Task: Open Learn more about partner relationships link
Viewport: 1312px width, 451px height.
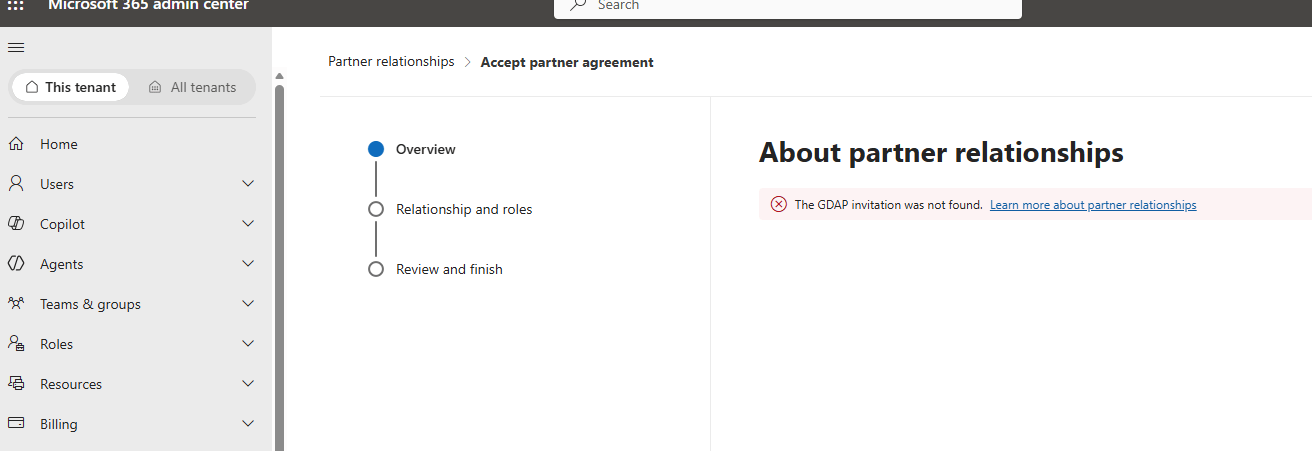Action: click(1093, 205)
